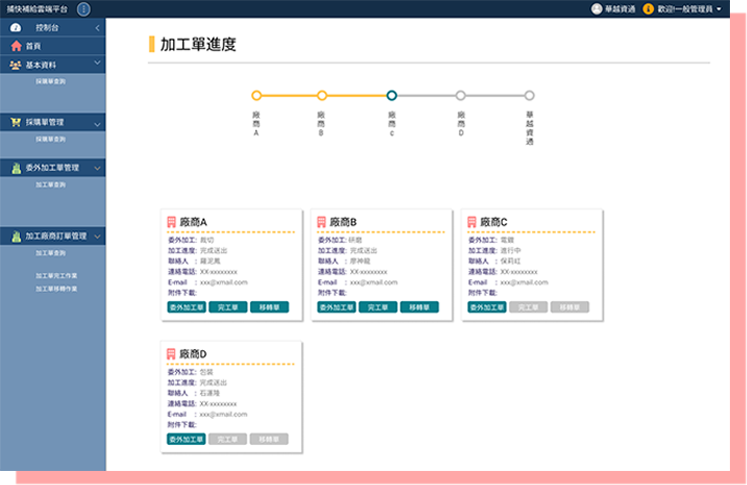Image resolution: width=747 pixels, height=485 pixels.
Task: Expand the 基本資料 section chevron
Action: pos(97,64)
